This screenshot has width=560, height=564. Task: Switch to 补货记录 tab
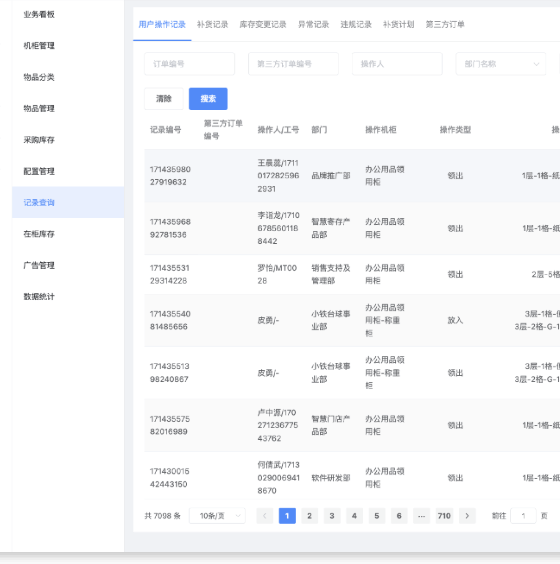coord(212,24)
